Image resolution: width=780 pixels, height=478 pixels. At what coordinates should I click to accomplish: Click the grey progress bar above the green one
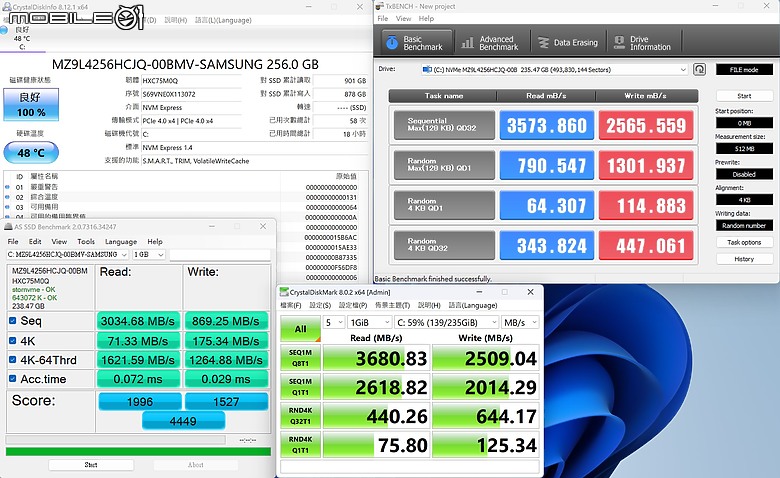(115, 440)
